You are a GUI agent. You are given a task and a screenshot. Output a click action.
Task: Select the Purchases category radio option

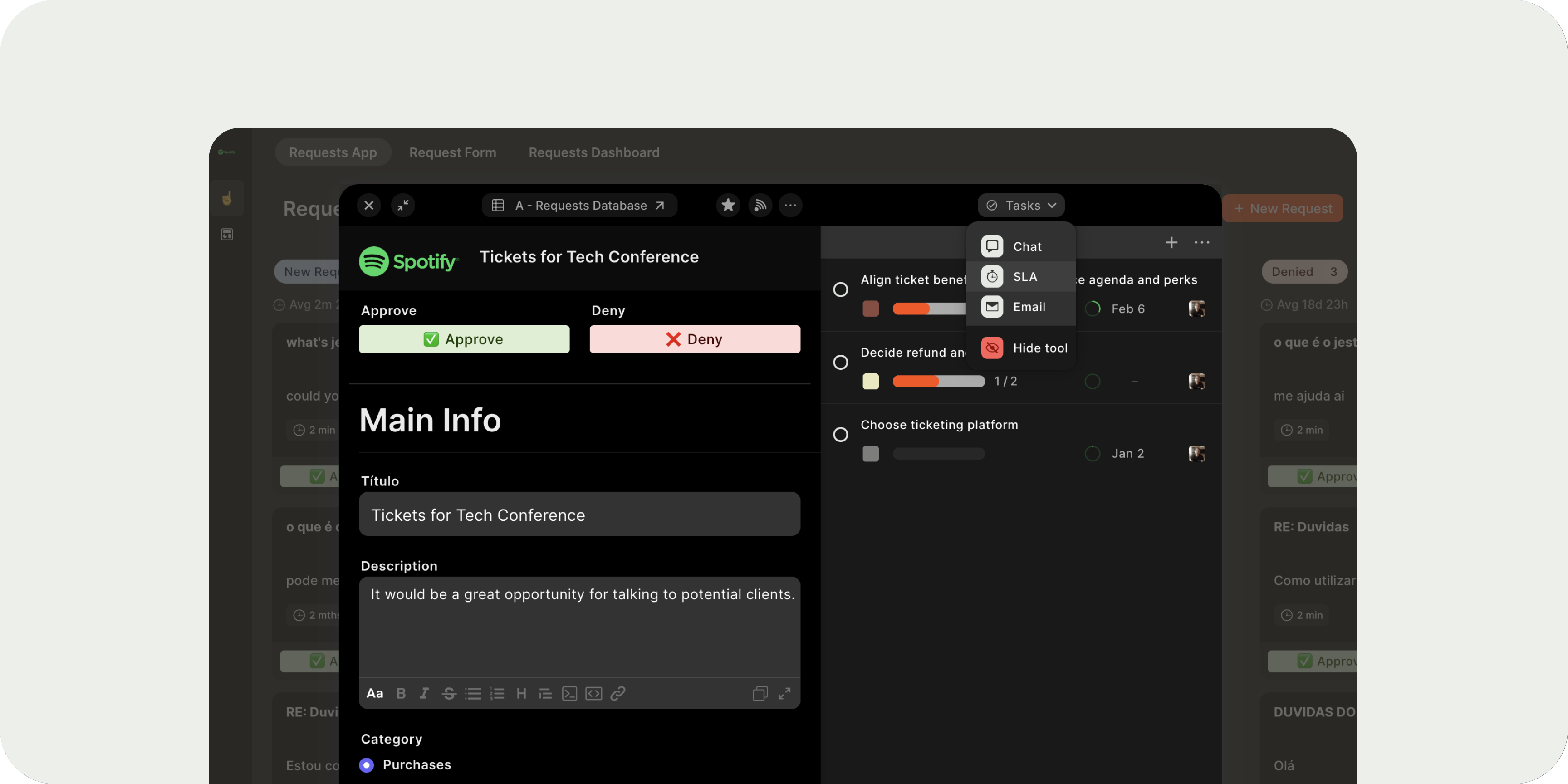pyautogui.click(x=367, y=764)
